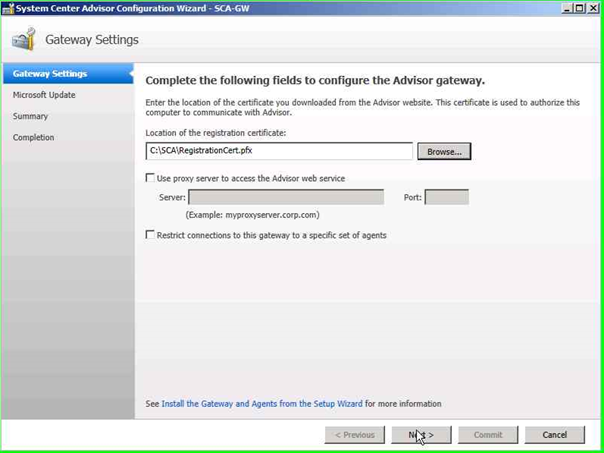Screen dimensions: 604x453
Task: Click the Previous button
Action: 355,435
